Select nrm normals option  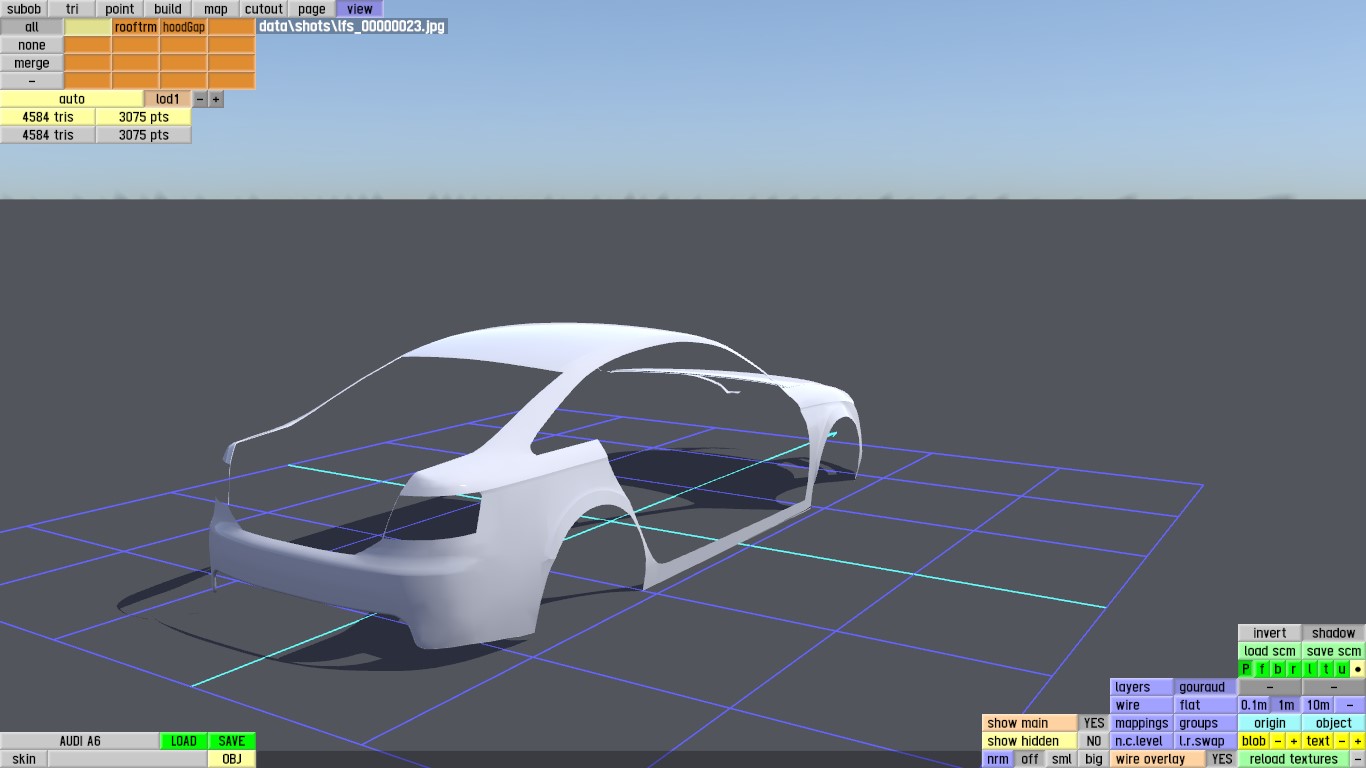click(998, 759)
